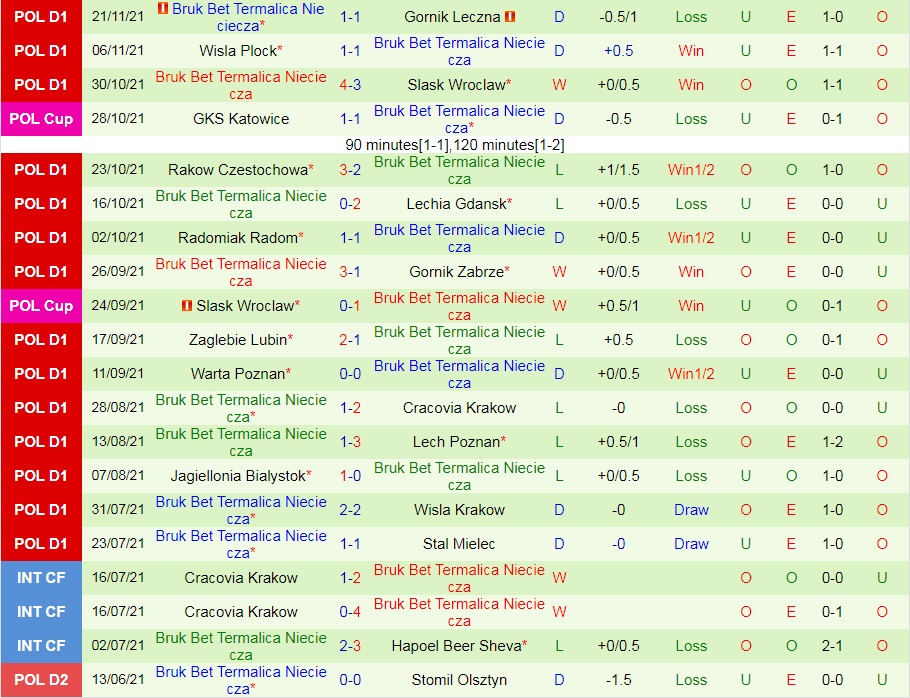
Task: Click the 4-3 score against Slask Wroclaw
Action: [350, 85]
